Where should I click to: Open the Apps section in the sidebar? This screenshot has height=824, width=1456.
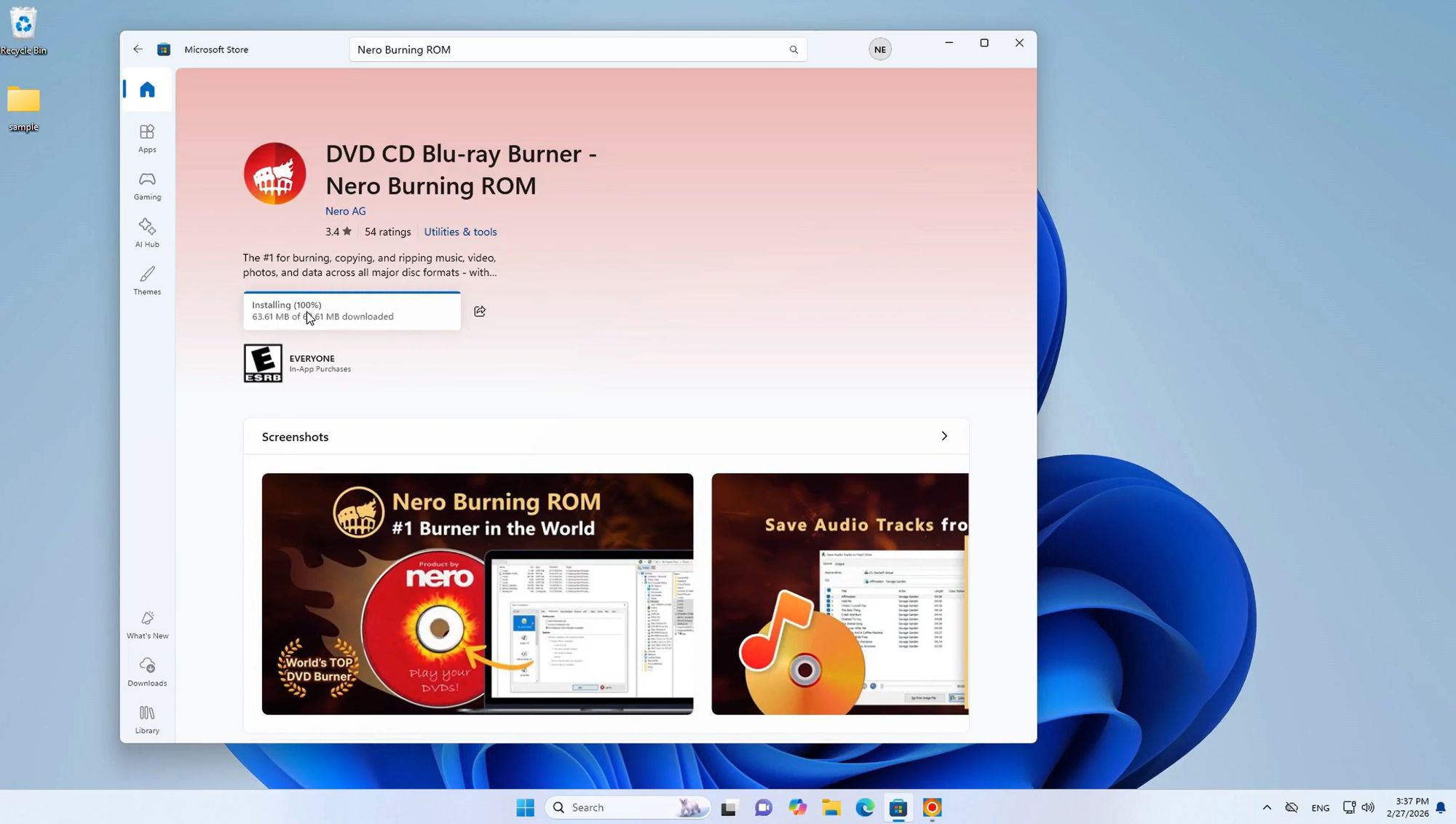pyautogui.click(x=147, y=137)
